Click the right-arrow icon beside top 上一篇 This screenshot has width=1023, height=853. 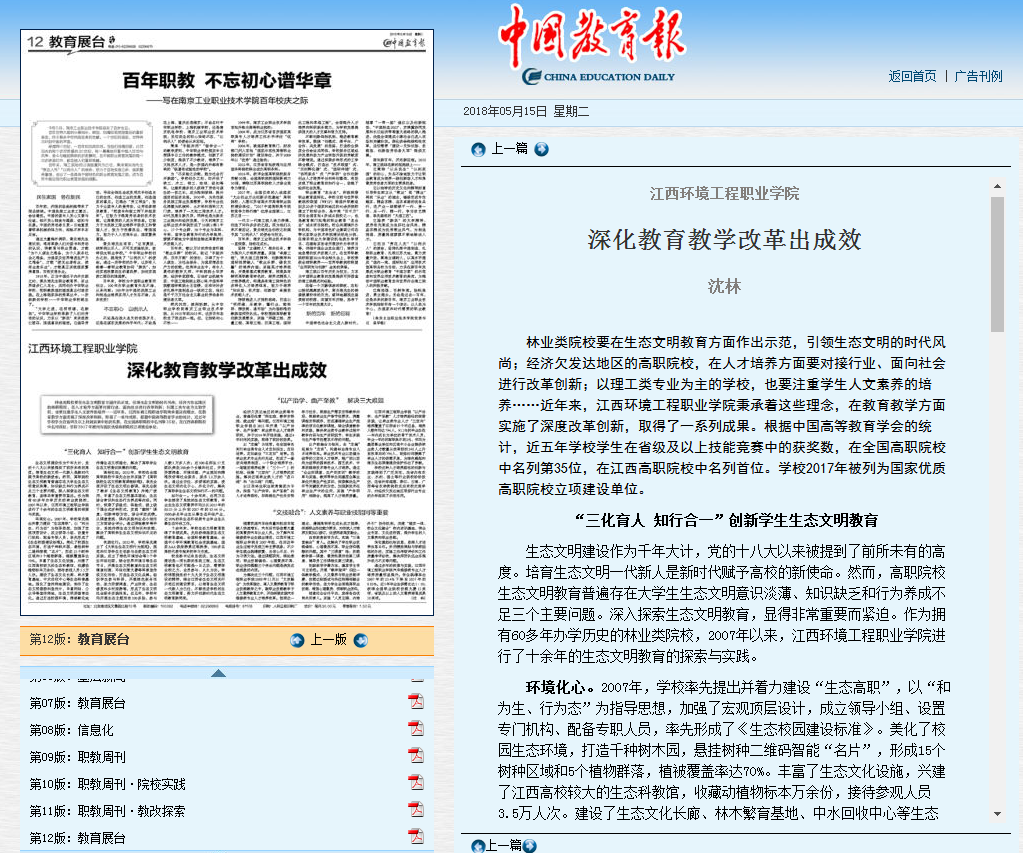(x=542, y=149)
